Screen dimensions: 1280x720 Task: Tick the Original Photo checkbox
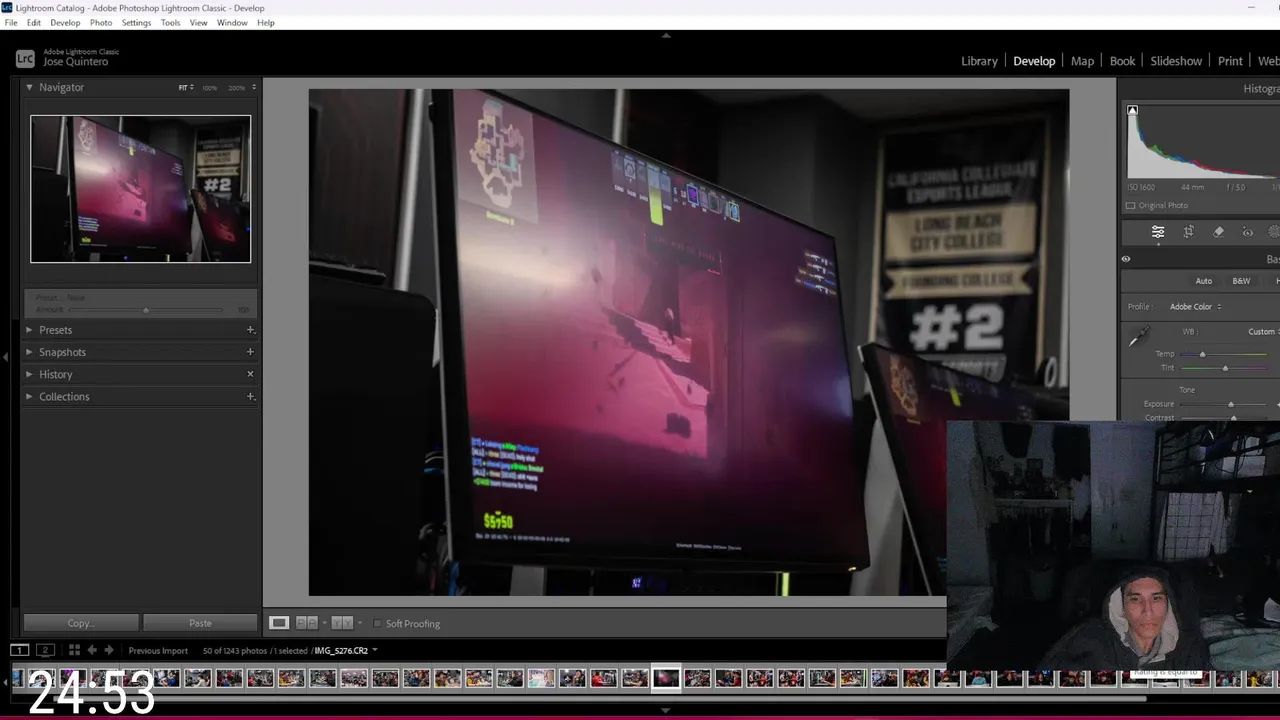[1130, 206]
